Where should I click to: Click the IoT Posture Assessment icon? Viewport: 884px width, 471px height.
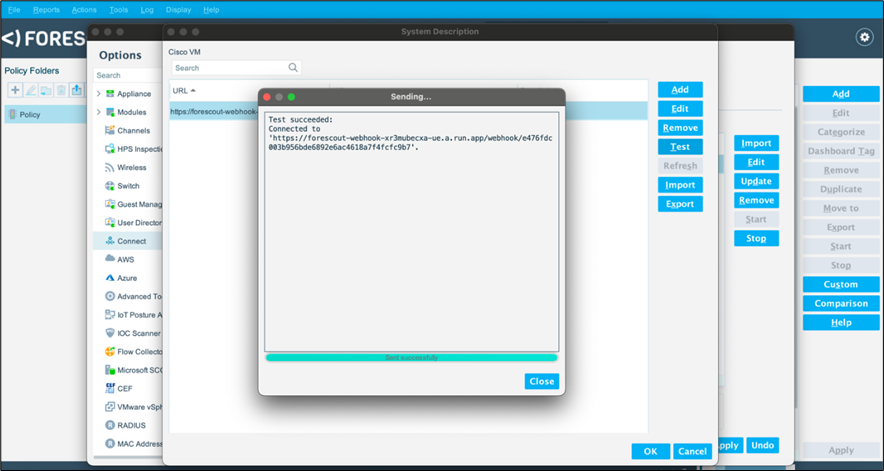(x=110, y=315)
